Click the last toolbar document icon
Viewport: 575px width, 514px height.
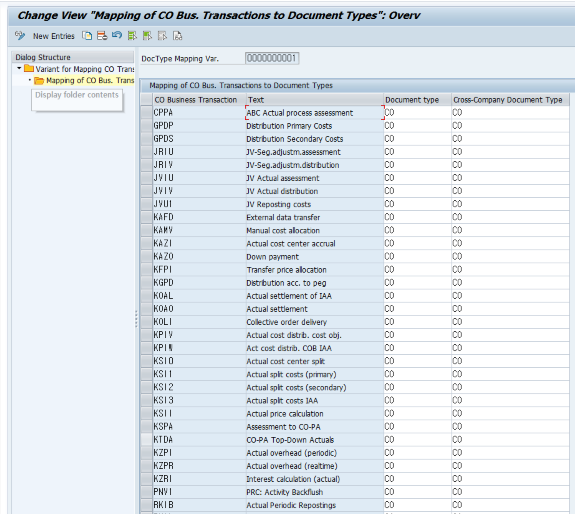tap(177, 36)
